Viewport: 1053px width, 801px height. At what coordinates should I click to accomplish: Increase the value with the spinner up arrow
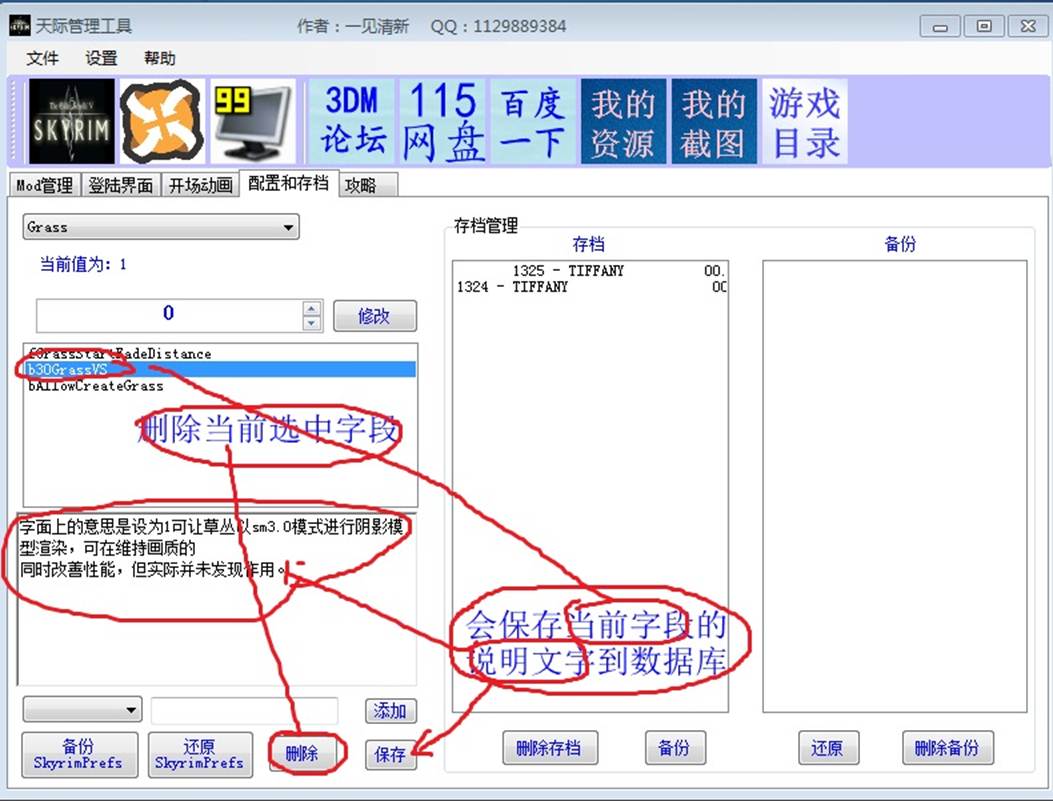coord(312,309)
